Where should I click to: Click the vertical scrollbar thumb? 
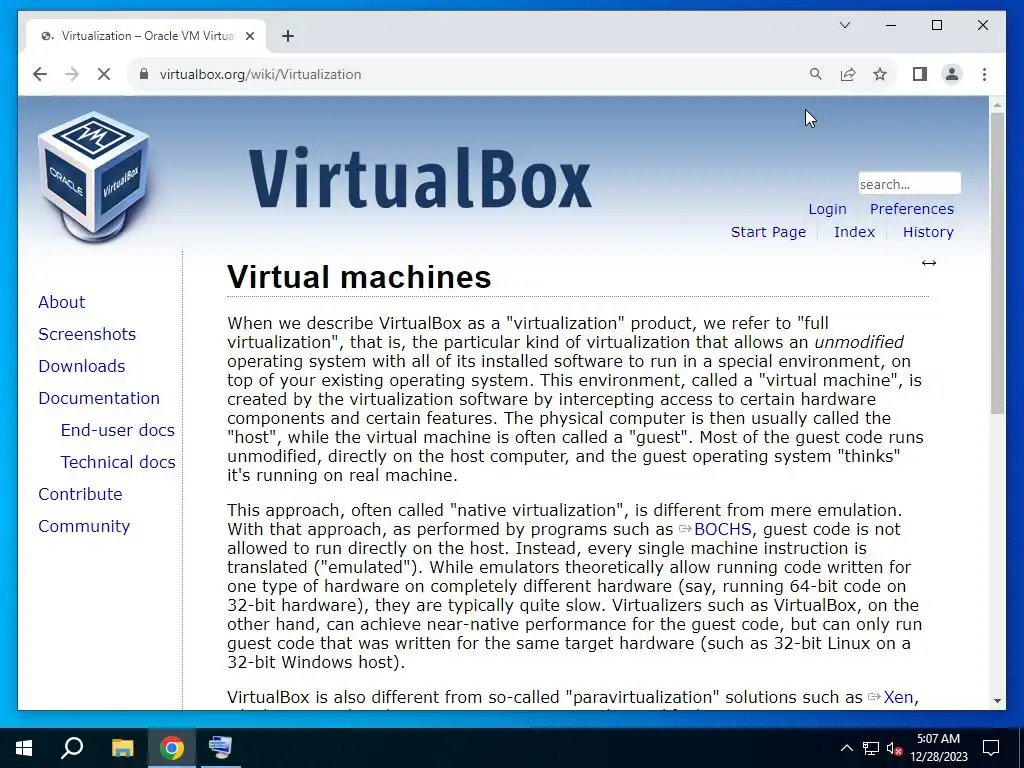997,263
